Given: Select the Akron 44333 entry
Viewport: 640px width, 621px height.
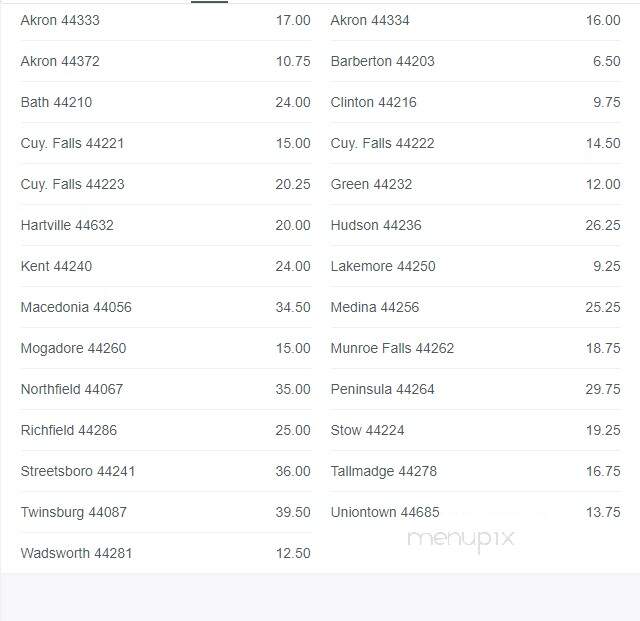Looking at the screenshot, I should coord(166,20).
